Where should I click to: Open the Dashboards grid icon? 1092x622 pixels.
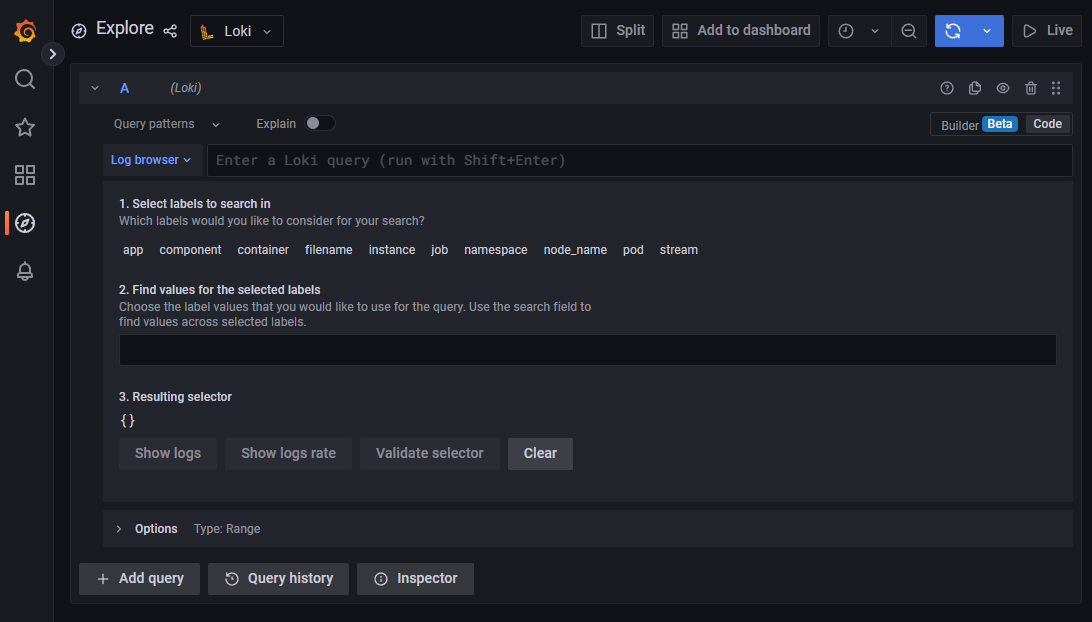coord(25,175)
